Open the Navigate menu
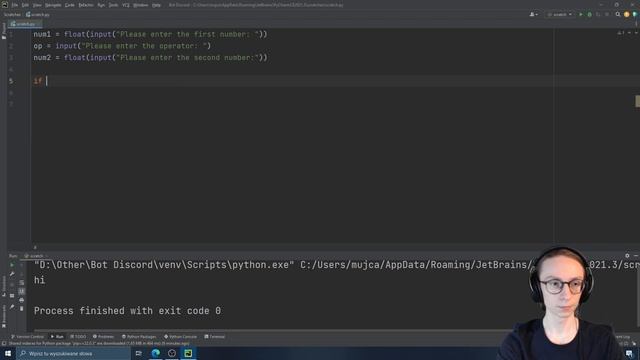Viewport: 640px width, 360px height. [x=53, y=5]
